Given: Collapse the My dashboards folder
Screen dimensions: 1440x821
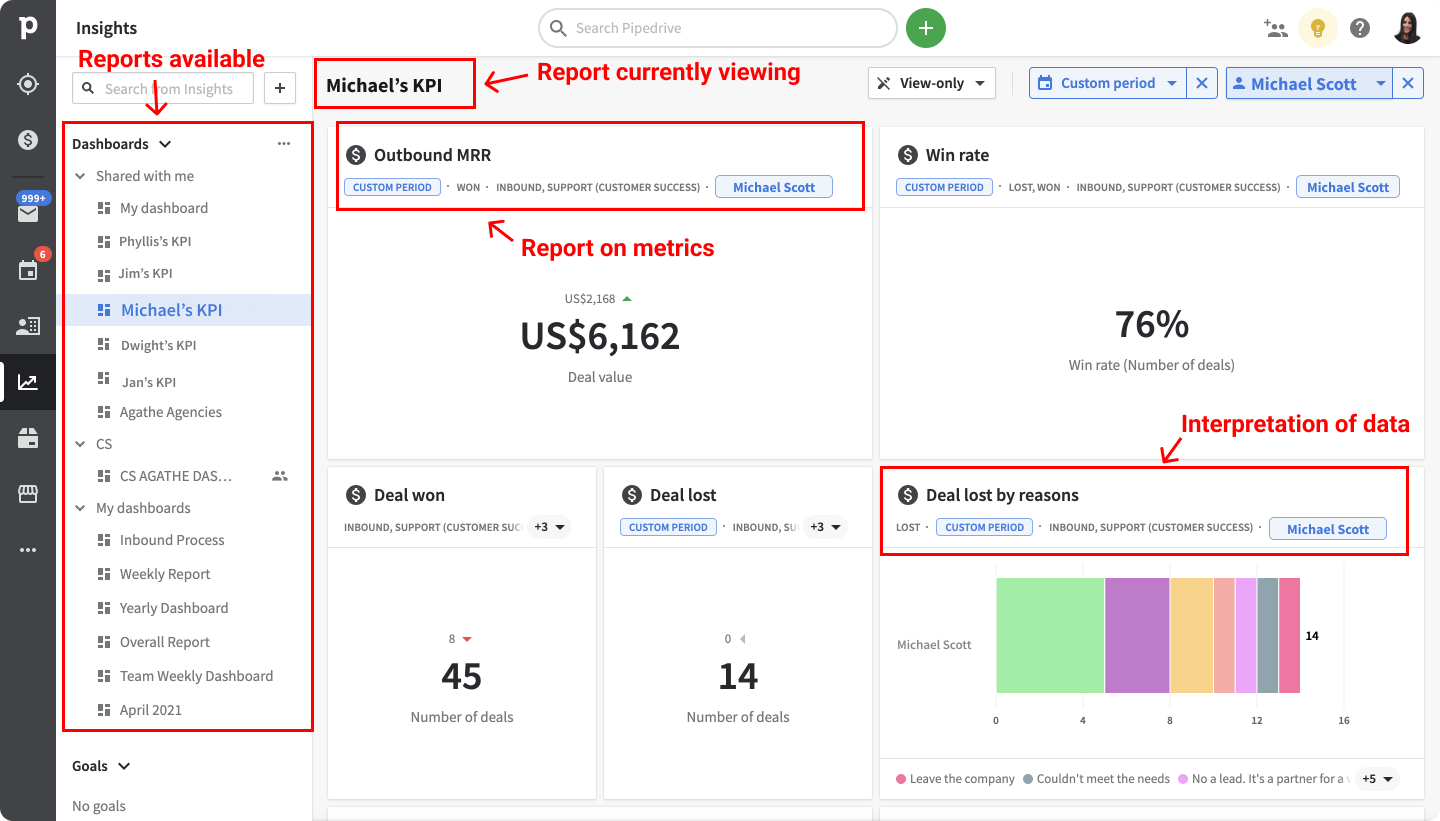Looking at the screenshot, I should [x=80, y=508].
